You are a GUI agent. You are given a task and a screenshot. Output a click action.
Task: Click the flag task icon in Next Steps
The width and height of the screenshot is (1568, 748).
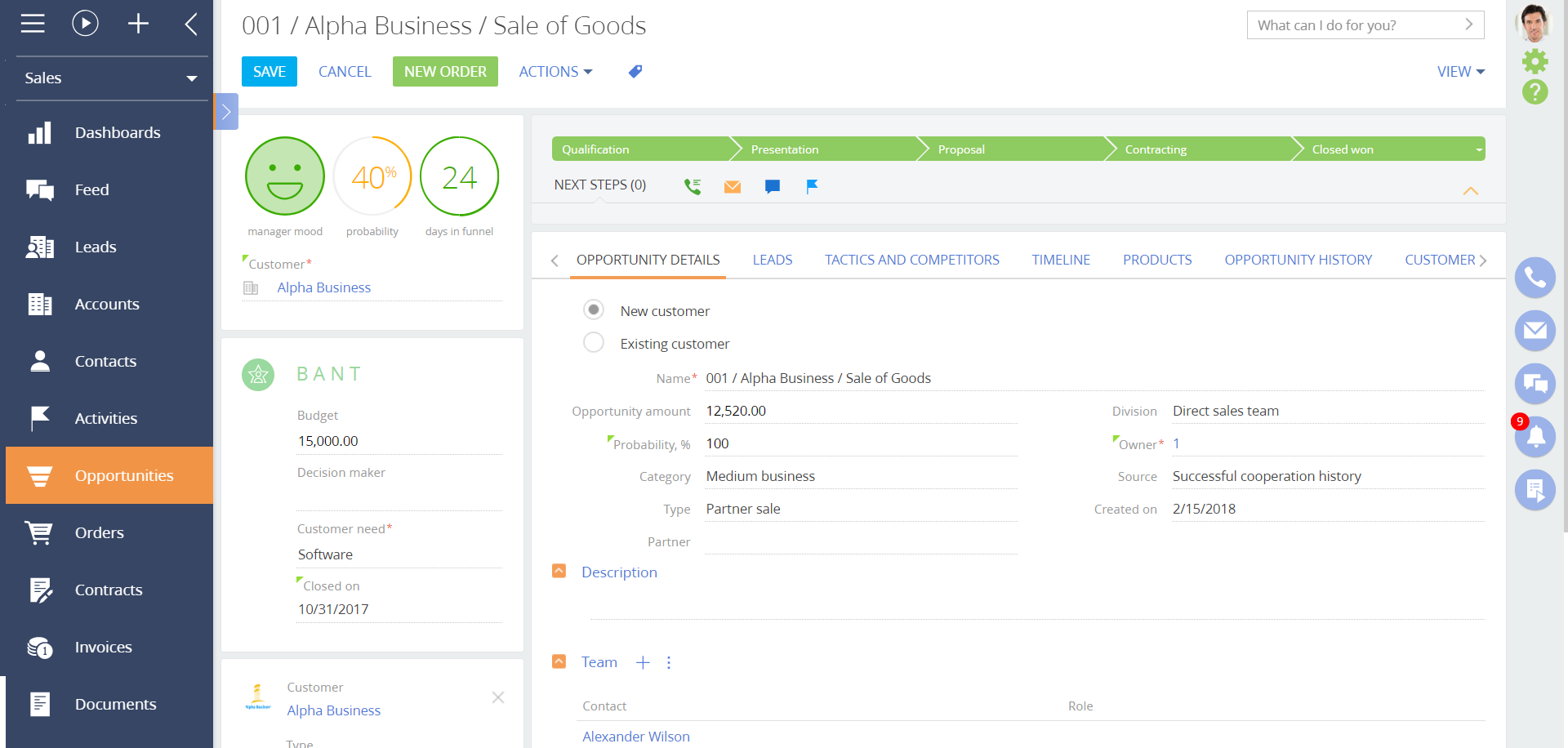[812, 186]
